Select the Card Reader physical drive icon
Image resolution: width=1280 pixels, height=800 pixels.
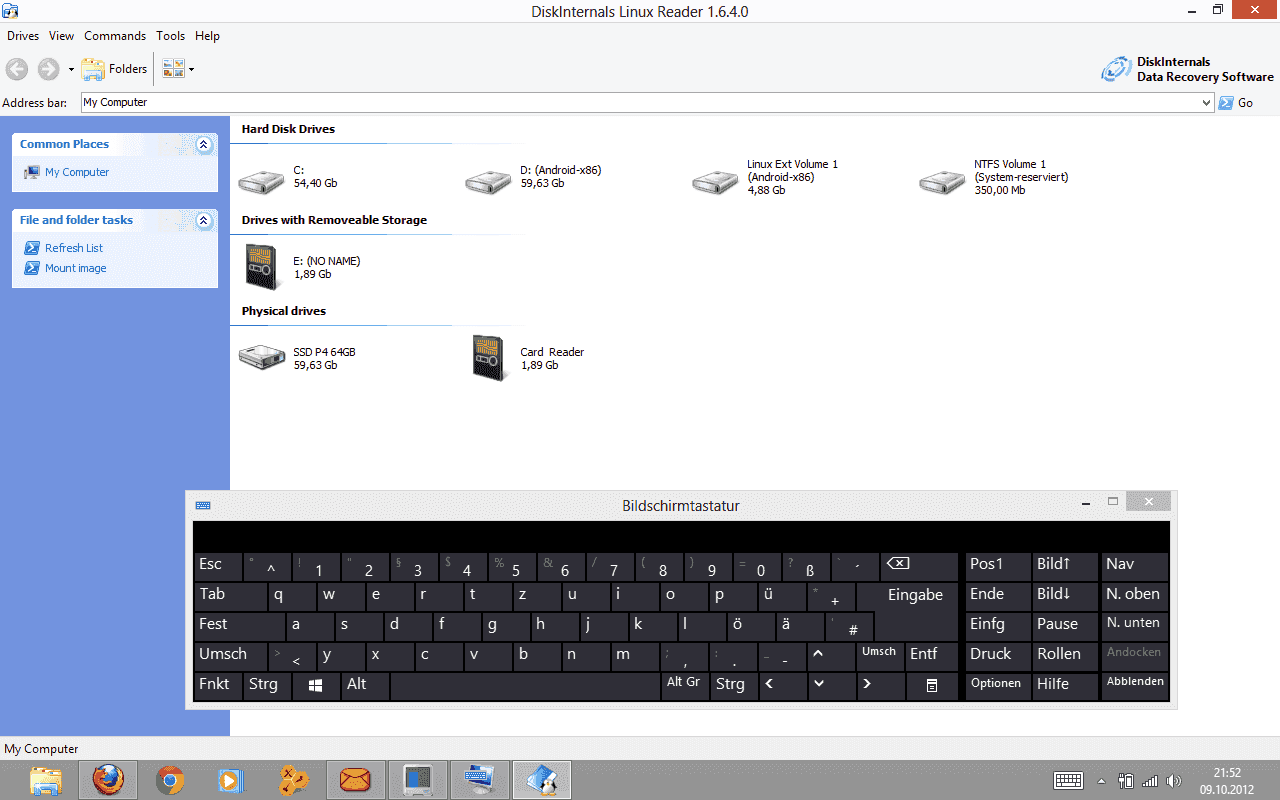(488, 358)
